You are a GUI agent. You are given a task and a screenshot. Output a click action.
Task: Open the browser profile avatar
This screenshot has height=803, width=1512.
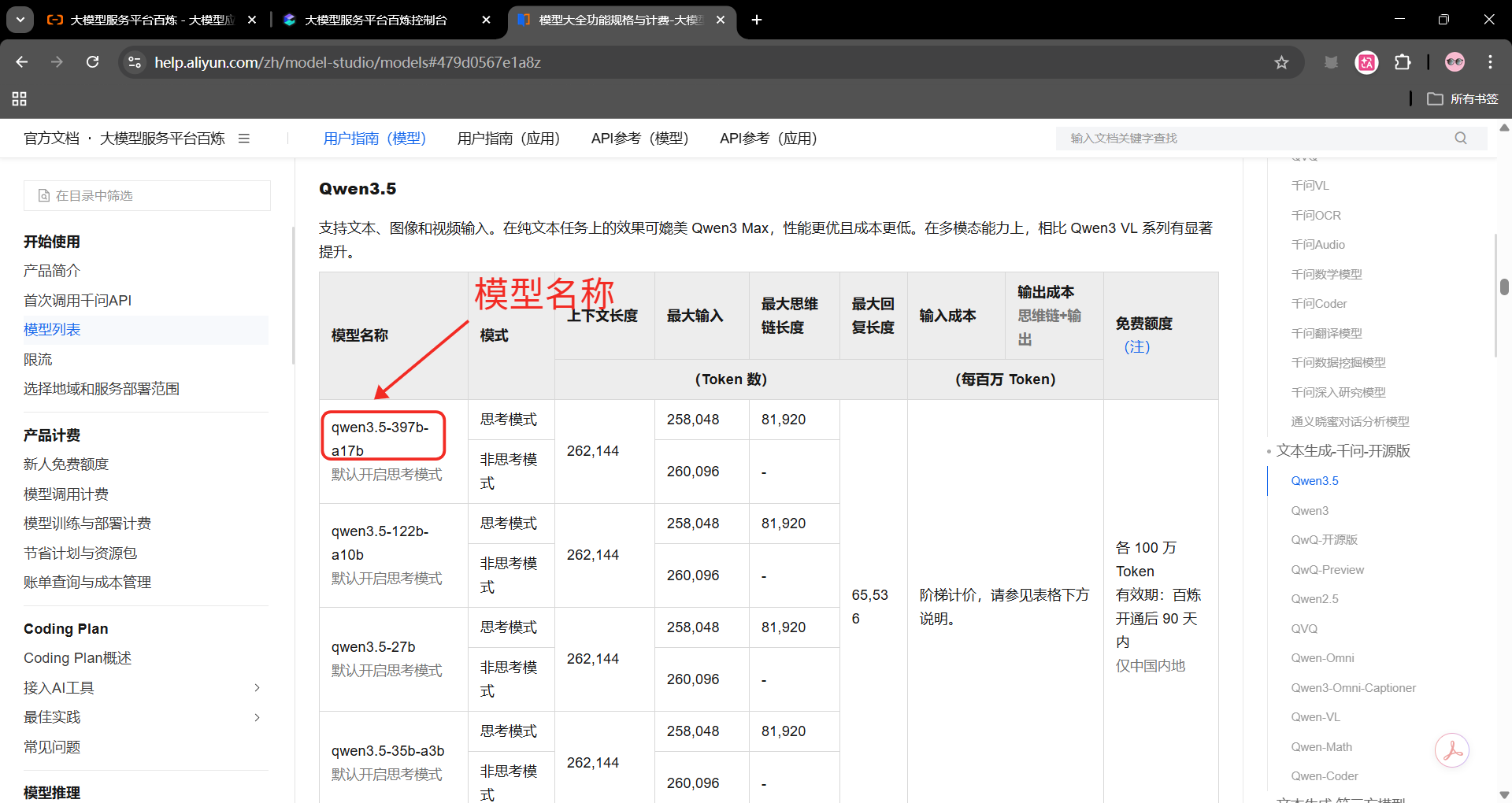[1455, 62]
